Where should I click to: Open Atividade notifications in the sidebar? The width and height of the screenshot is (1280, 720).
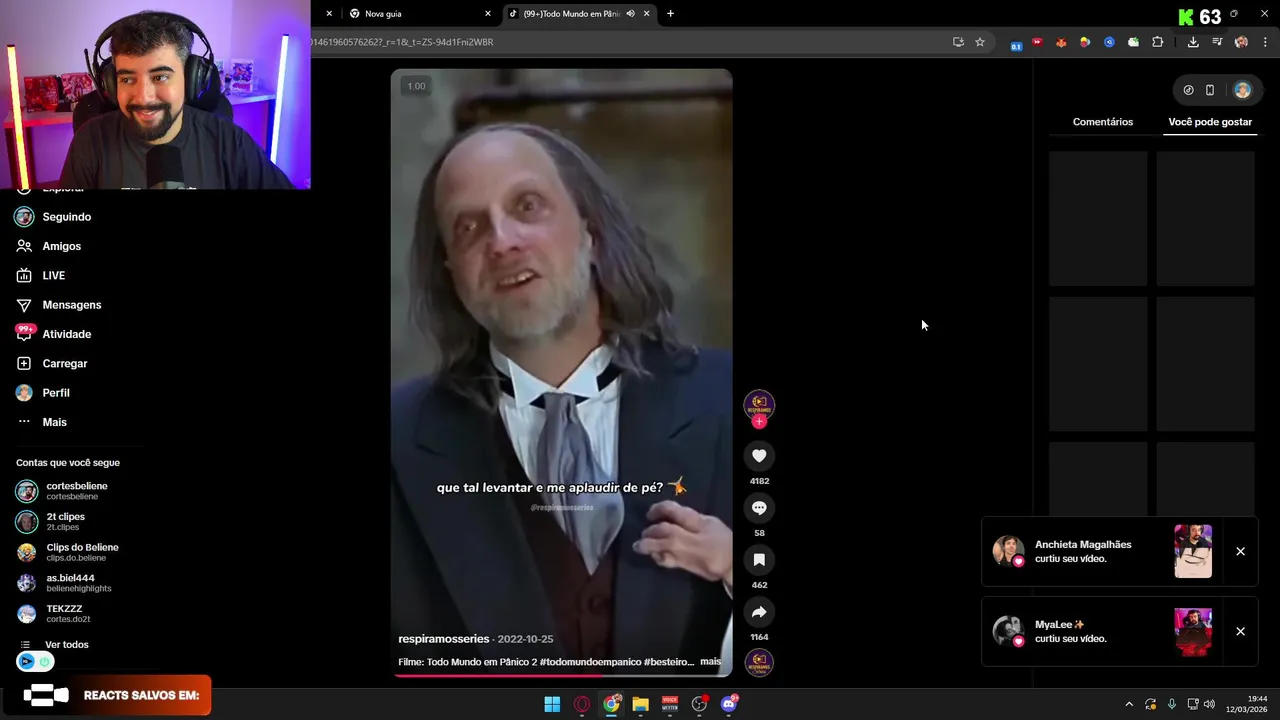(54, 334)
